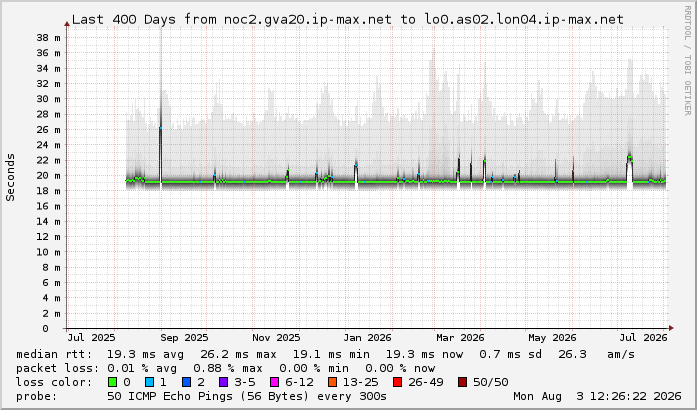This screenshot has height=410, width=697.
Task: Click the green loss color swatch for 0
Action: [112, 382]
